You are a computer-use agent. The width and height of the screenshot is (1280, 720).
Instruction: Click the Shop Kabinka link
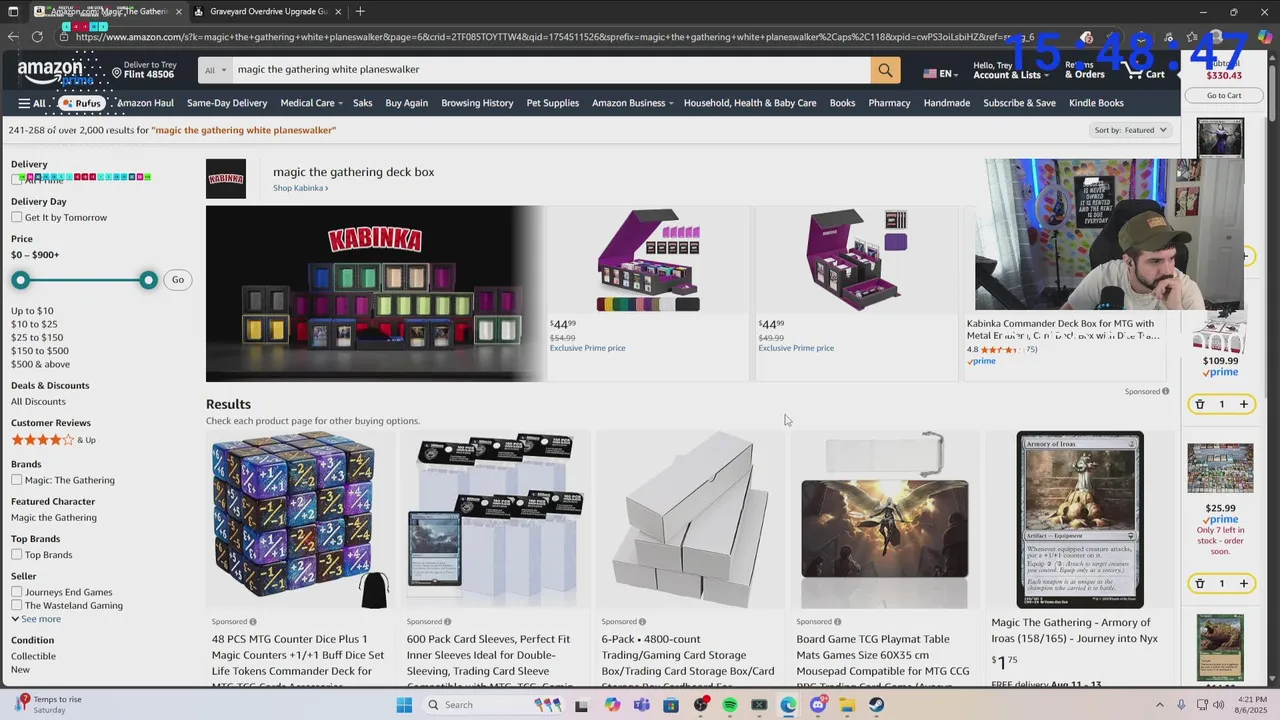point(300,188)
